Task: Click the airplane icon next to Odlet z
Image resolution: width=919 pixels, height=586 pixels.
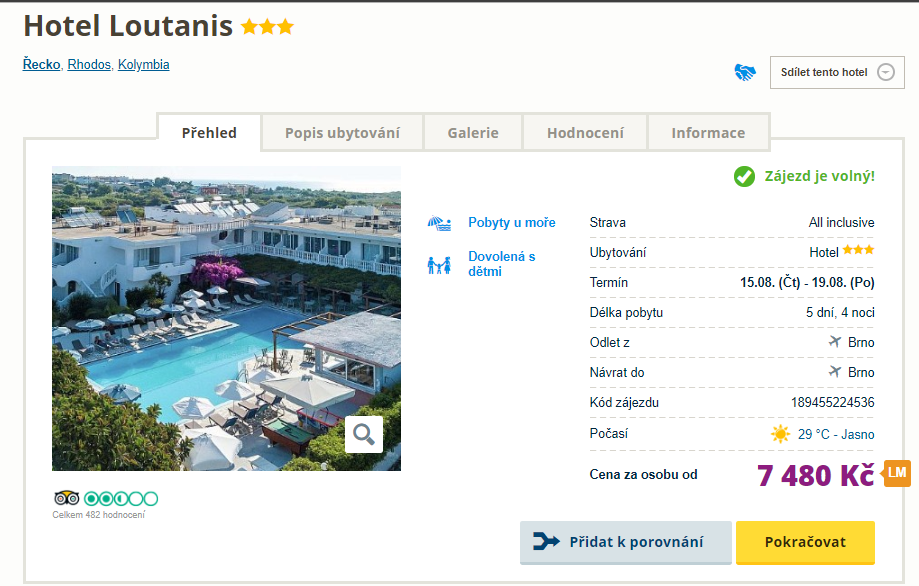Action: [x=835, y=342]
